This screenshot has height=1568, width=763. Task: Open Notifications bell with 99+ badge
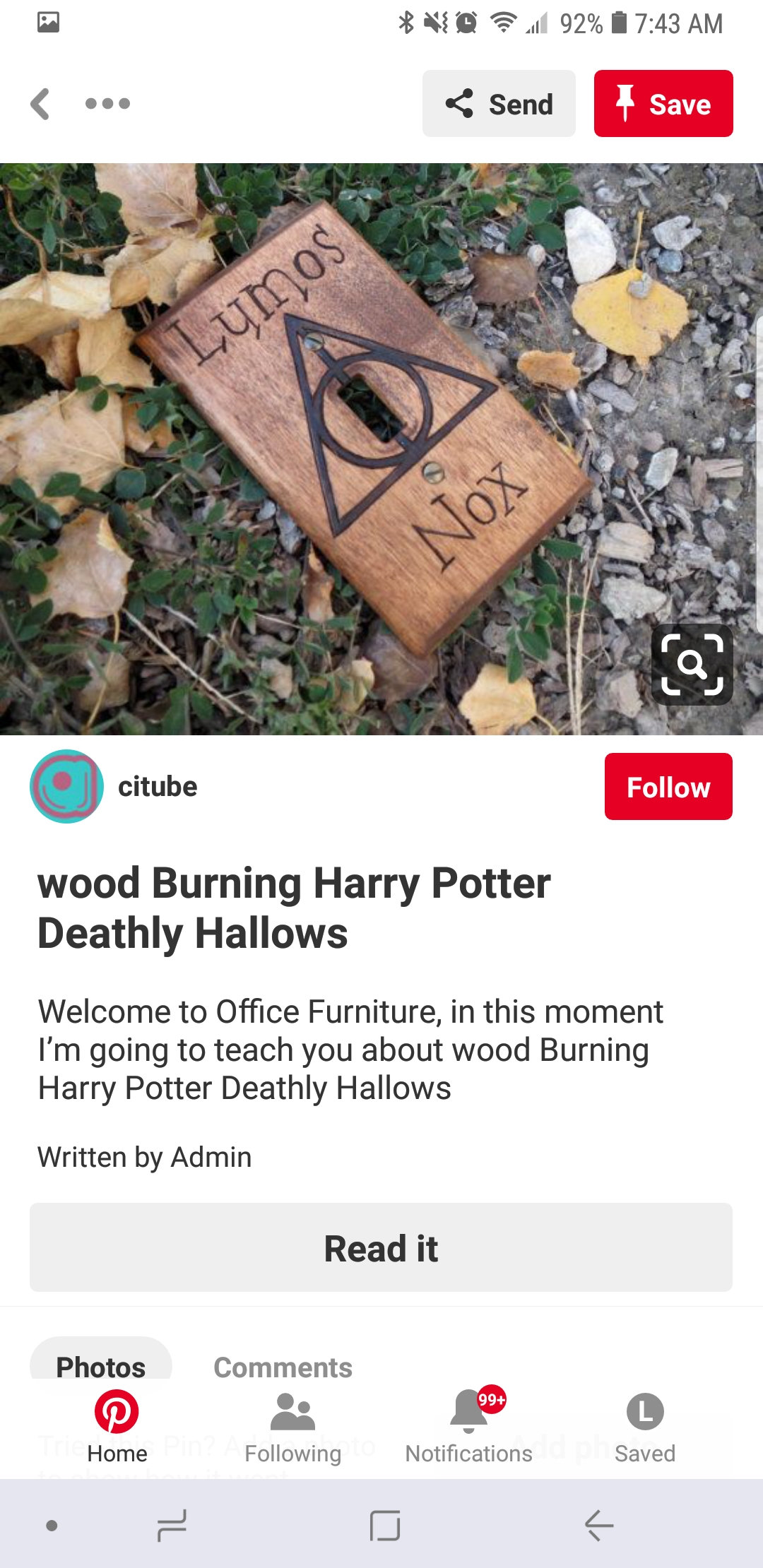tap(468, 1427)
